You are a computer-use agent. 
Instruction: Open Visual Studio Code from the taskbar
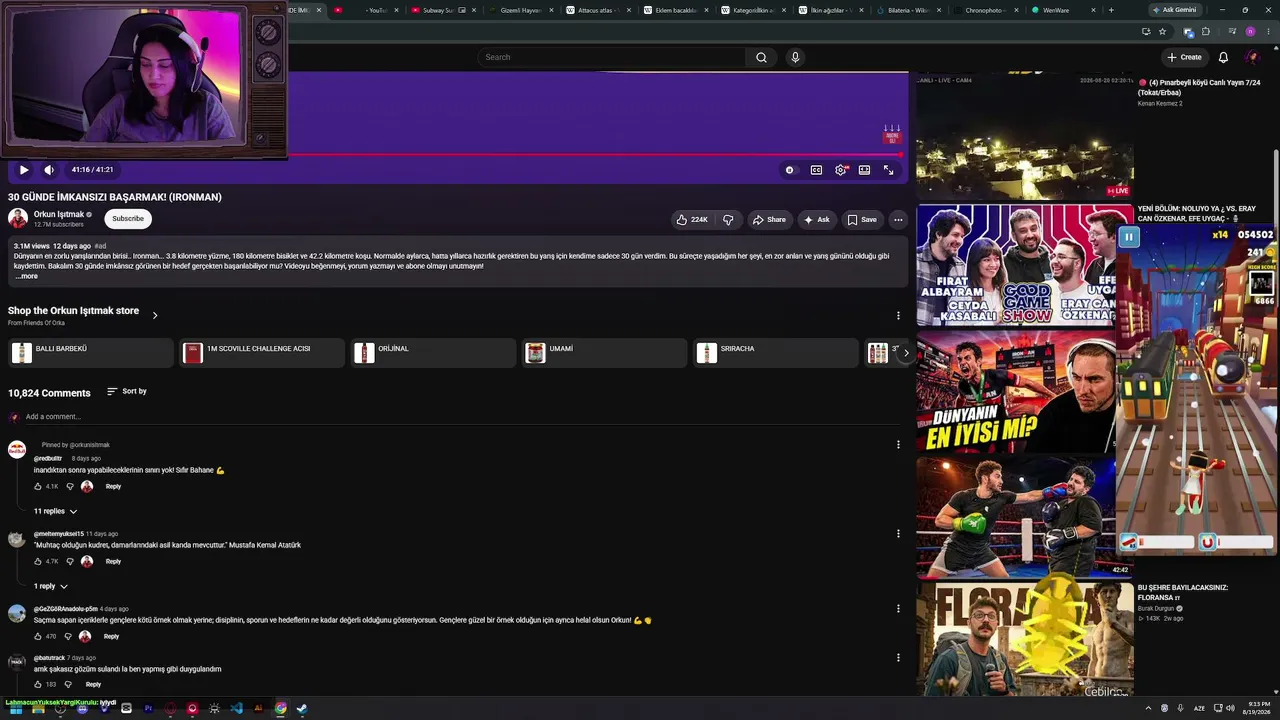click(236, 708)
